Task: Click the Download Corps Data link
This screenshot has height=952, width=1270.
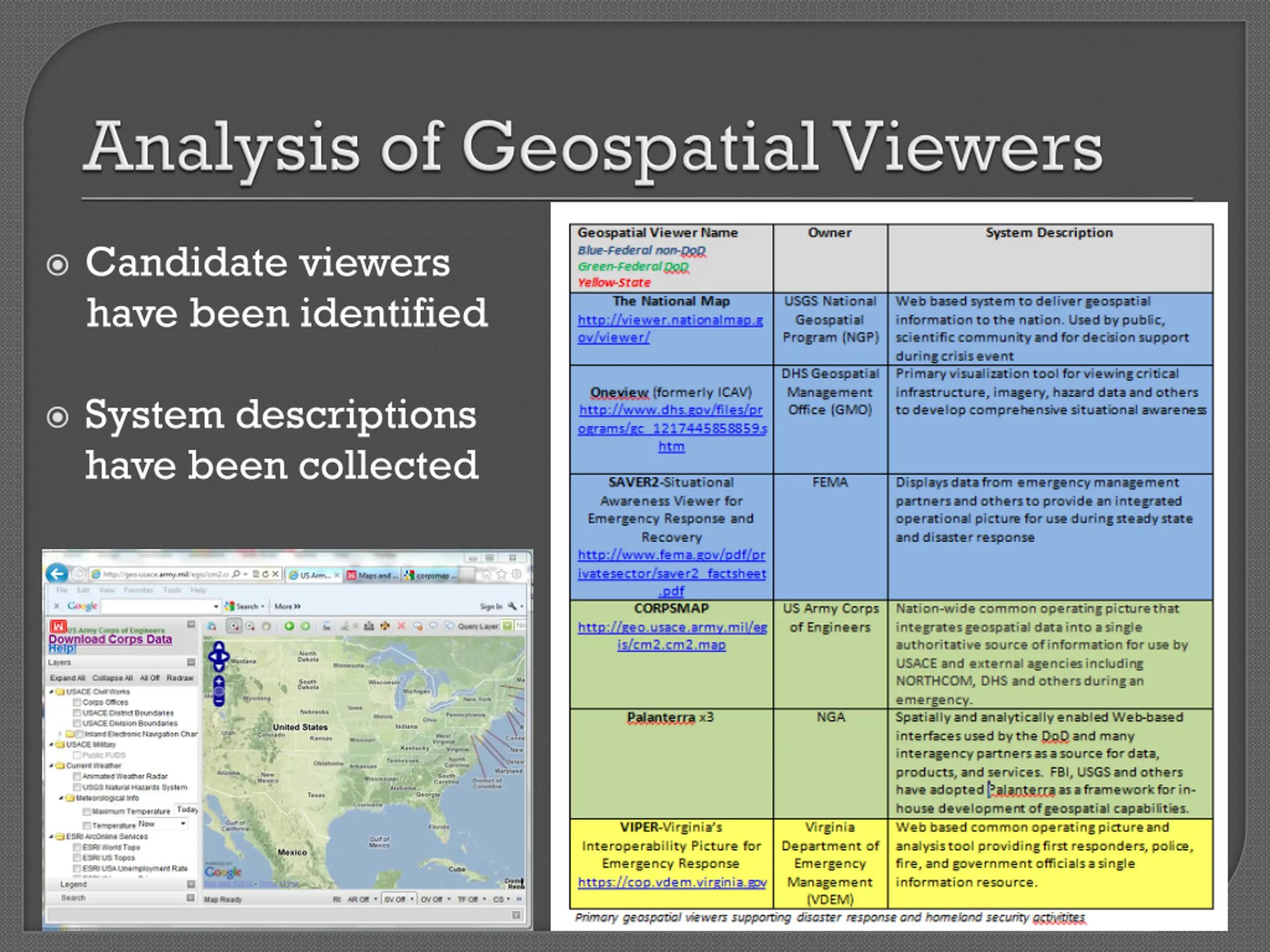Action: [x=110, y=639]
